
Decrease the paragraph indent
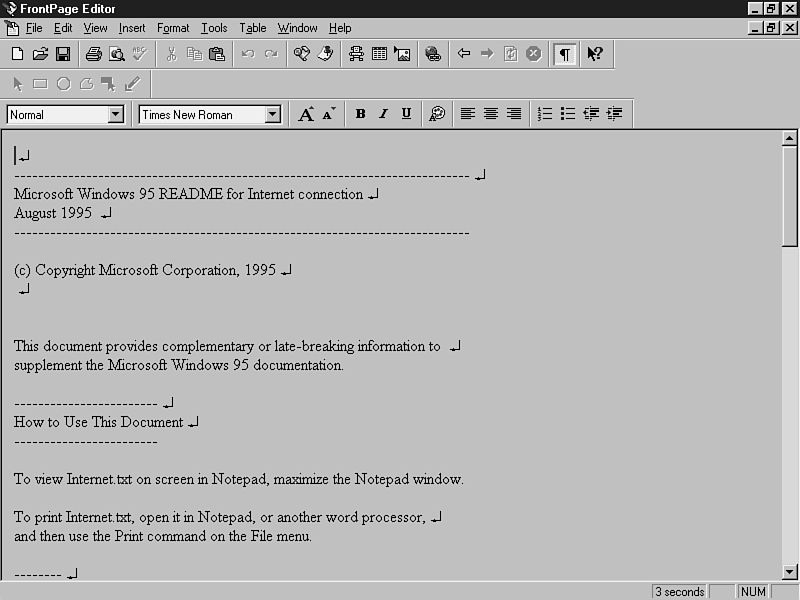[591, 114]
